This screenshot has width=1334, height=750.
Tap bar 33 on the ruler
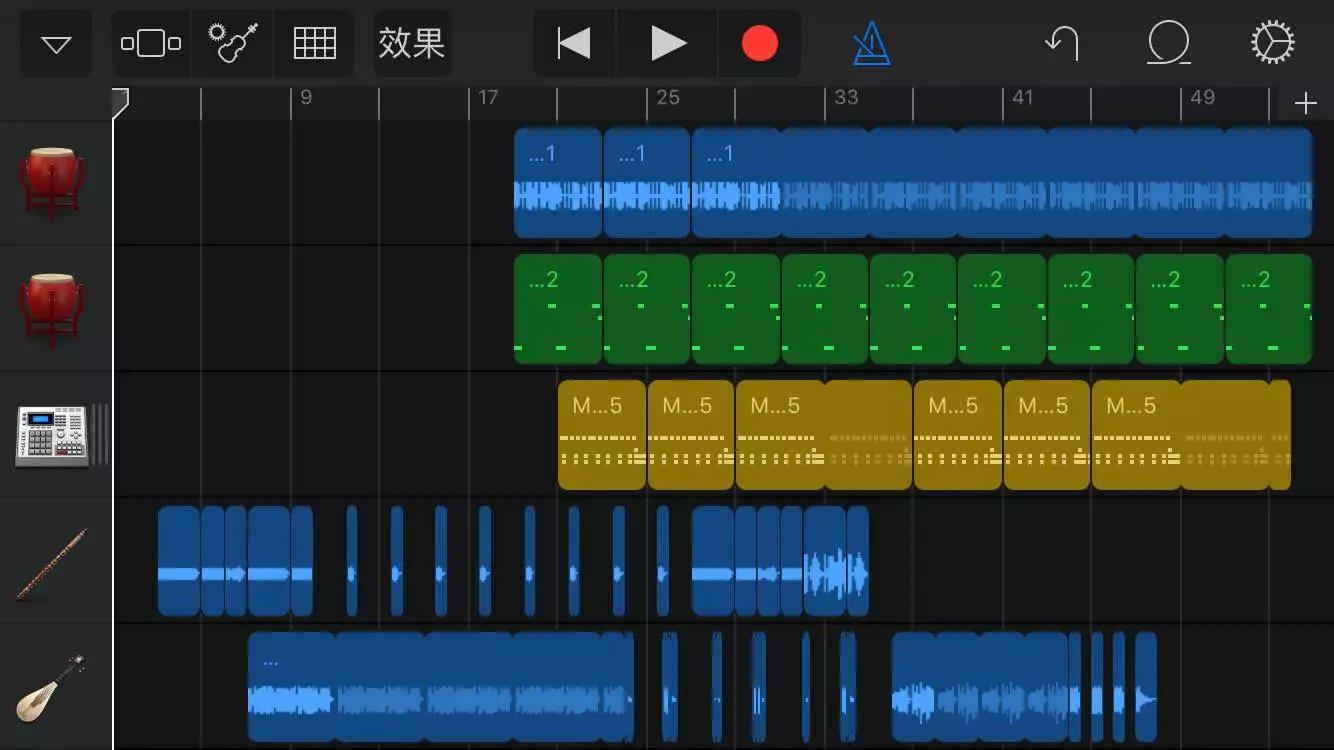pos(846,98)
